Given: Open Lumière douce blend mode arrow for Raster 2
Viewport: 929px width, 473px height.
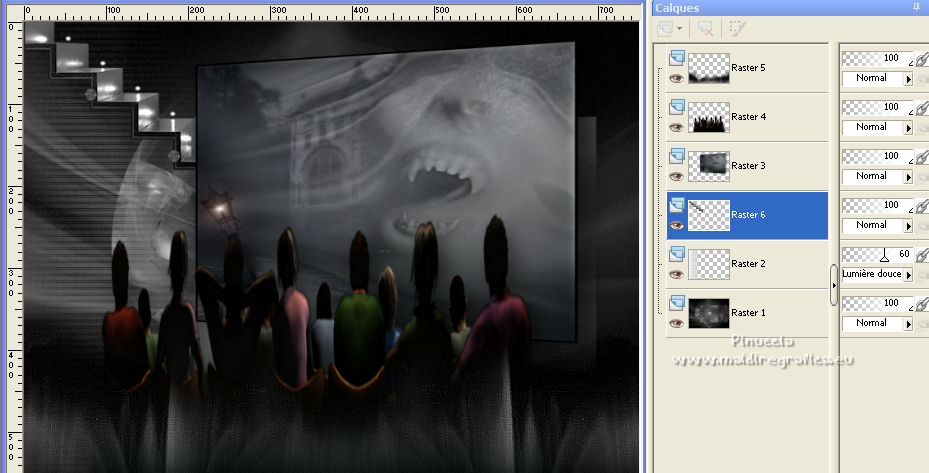Looking at the screenshot, I should [x=908, y=276].
